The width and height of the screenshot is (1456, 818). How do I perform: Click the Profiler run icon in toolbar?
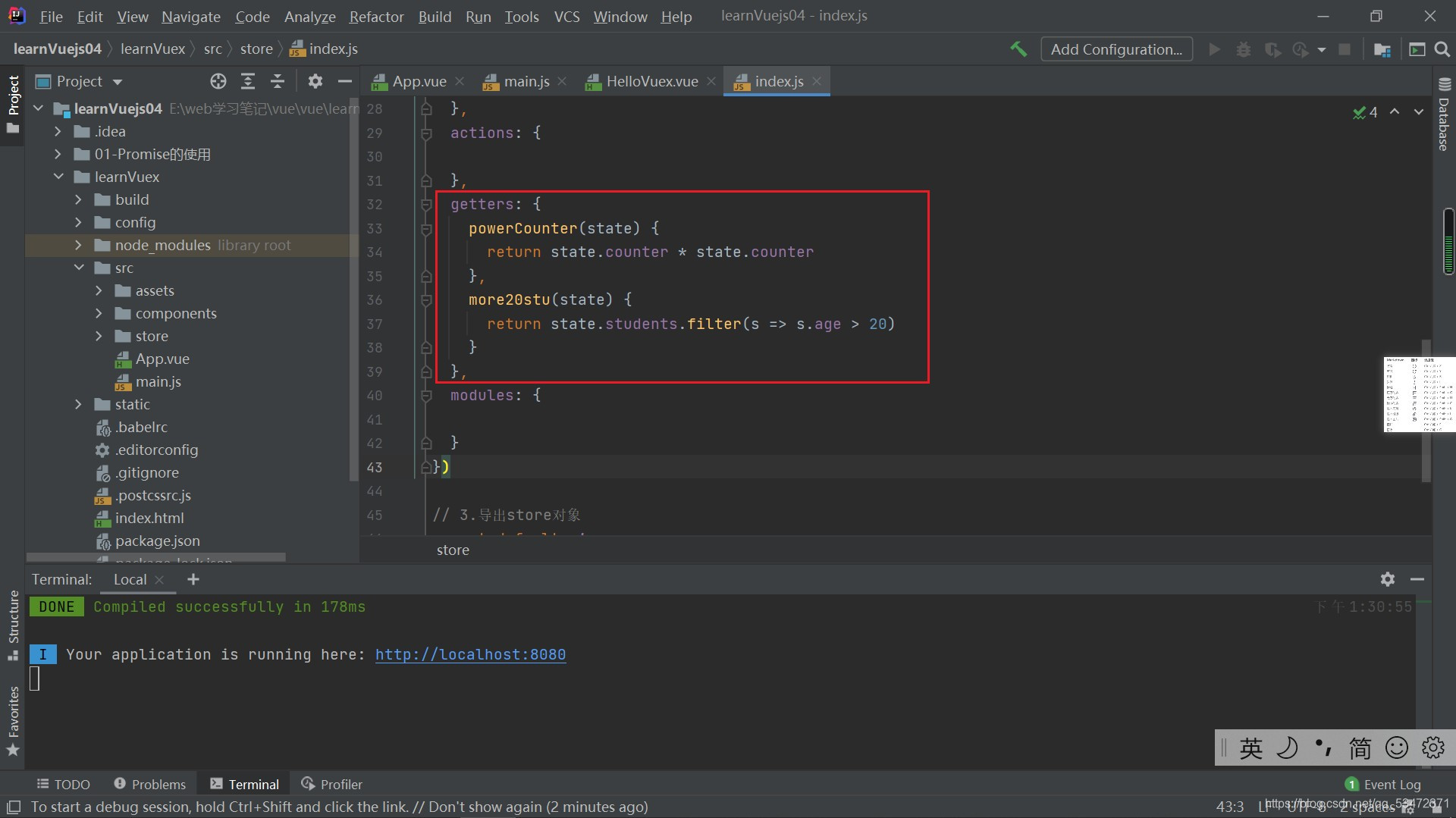[1301, 49]
